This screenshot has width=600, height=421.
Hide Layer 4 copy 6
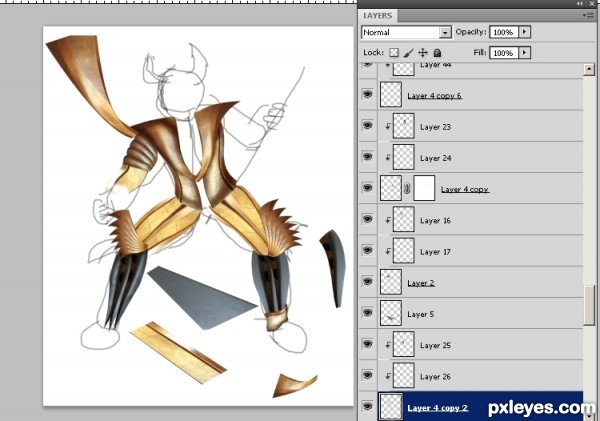point(368,94)
